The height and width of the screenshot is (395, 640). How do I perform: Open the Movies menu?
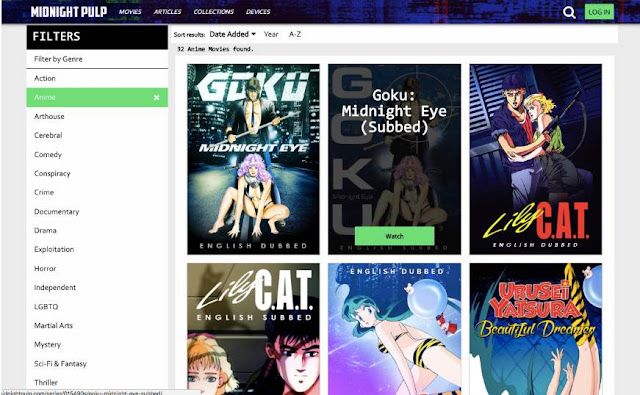[x=130, y=12]
